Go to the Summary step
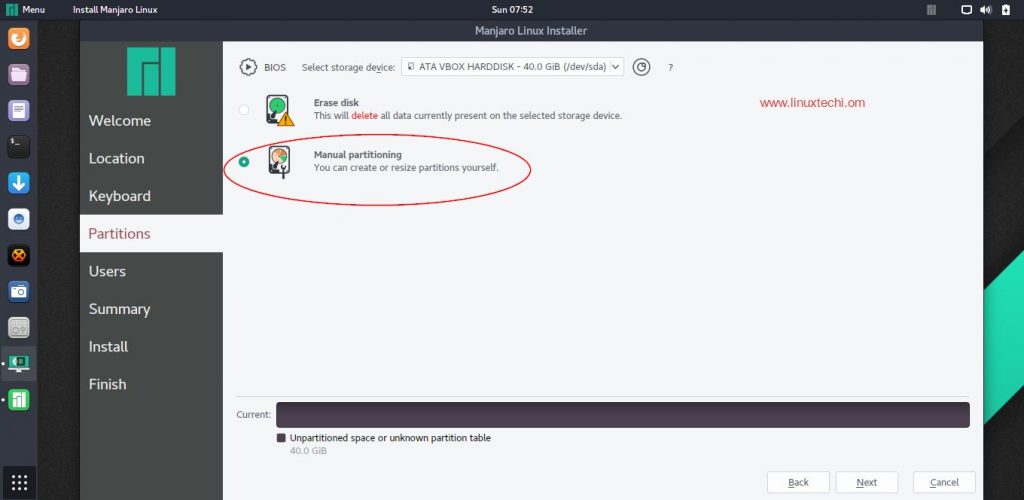Viewport: 1024px width, 500px height. 151,309
